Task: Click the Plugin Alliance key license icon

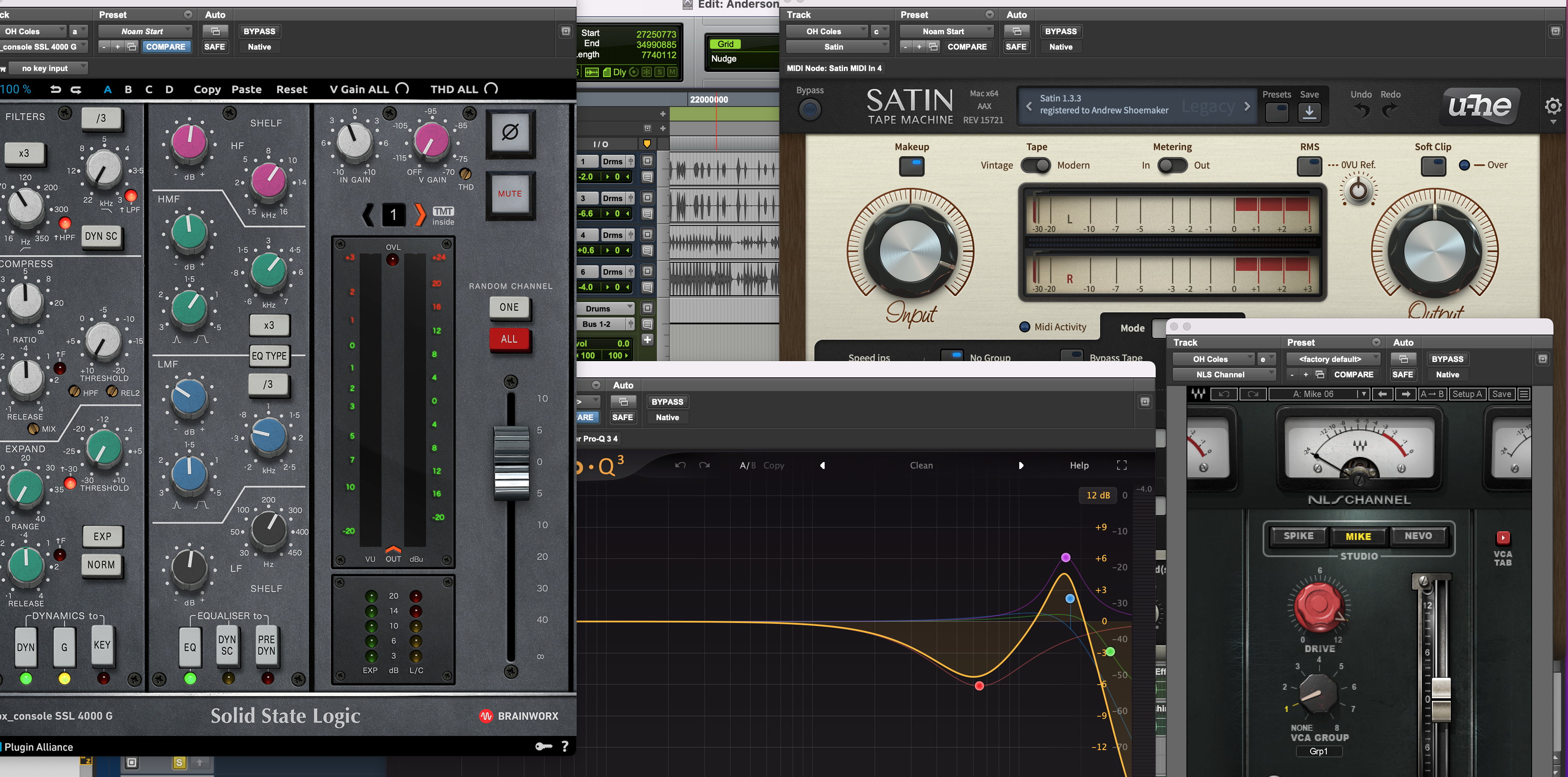Action: click(544, 746)
